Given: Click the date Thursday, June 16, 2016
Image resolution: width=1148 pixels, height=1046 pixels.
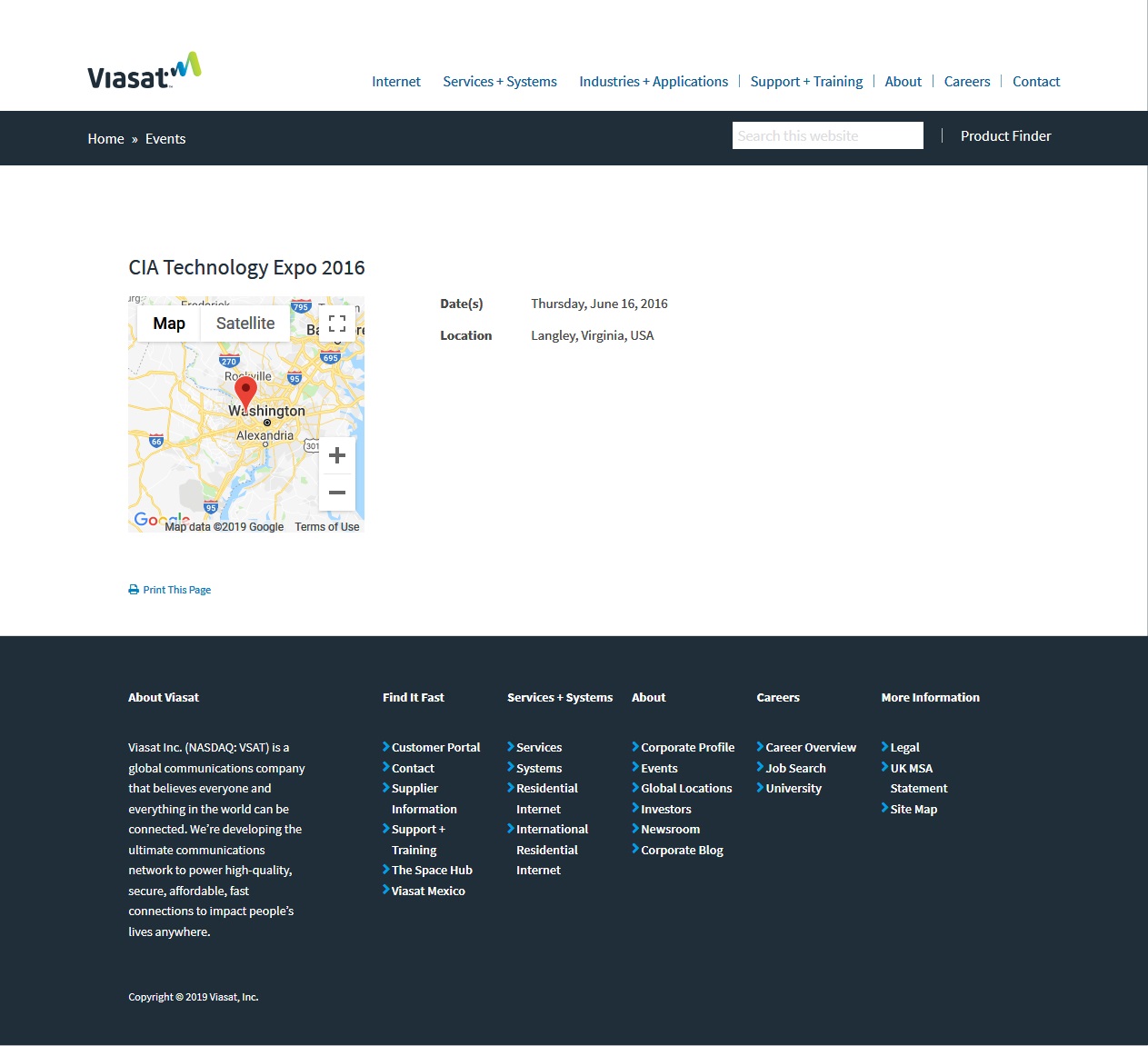Looking at the screenshot, I should [599, 304].
